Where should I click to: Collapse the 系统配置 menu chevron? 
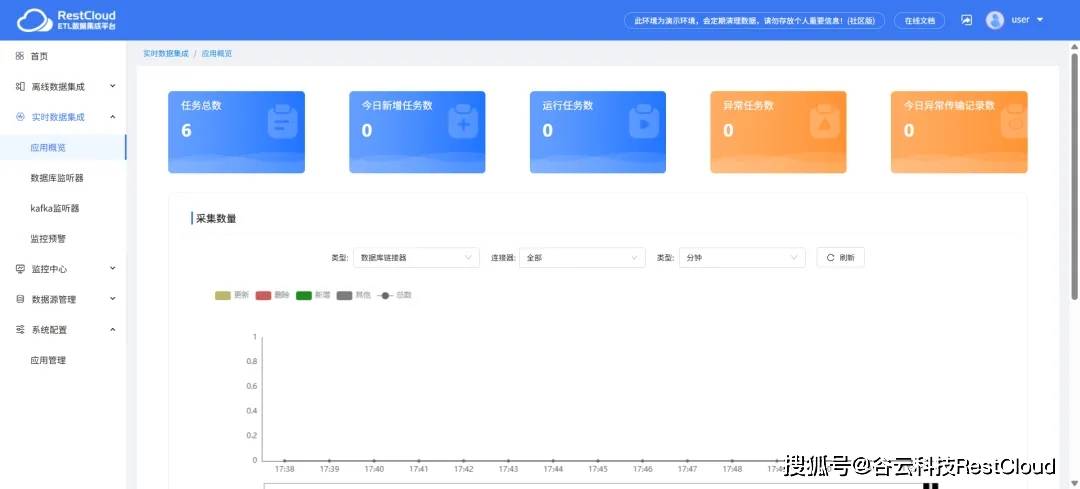click(113, 329)
